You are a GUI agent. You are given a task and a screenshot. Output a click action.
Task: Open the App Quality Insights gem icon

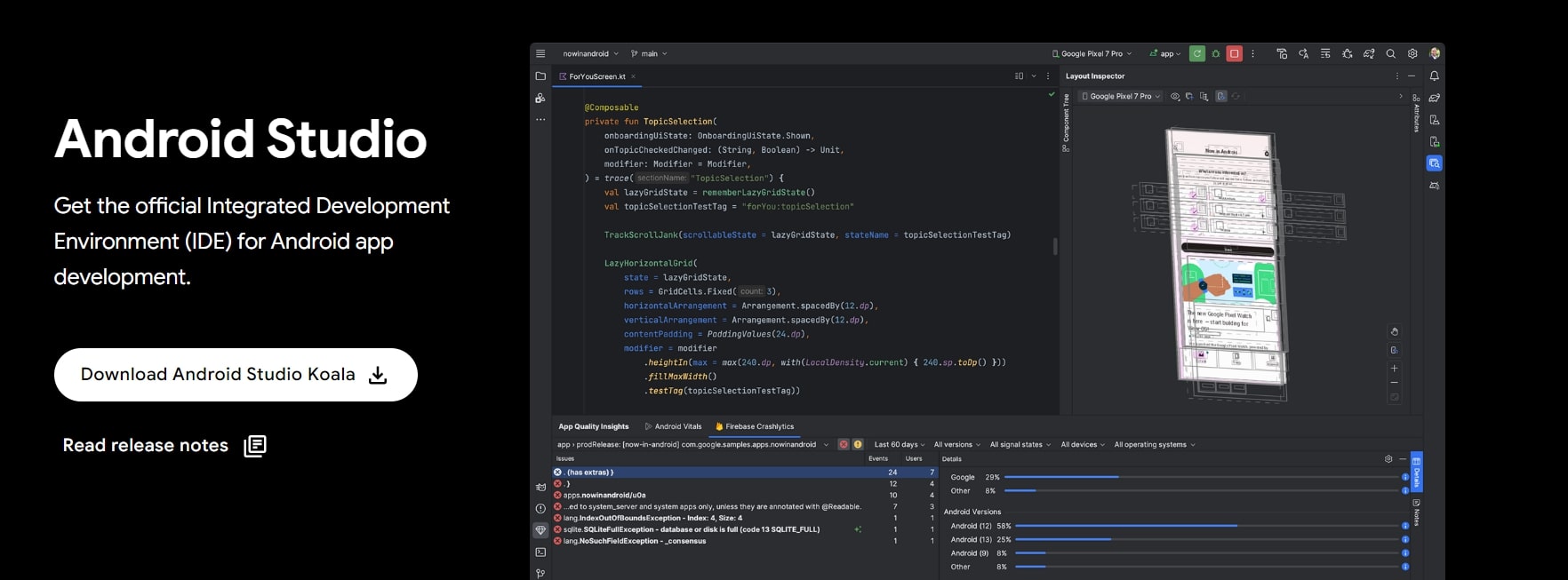click(x=540, y=530)
